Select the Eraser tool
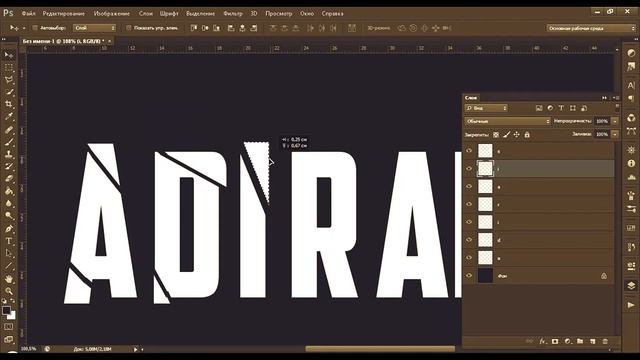 coord(9,179)
